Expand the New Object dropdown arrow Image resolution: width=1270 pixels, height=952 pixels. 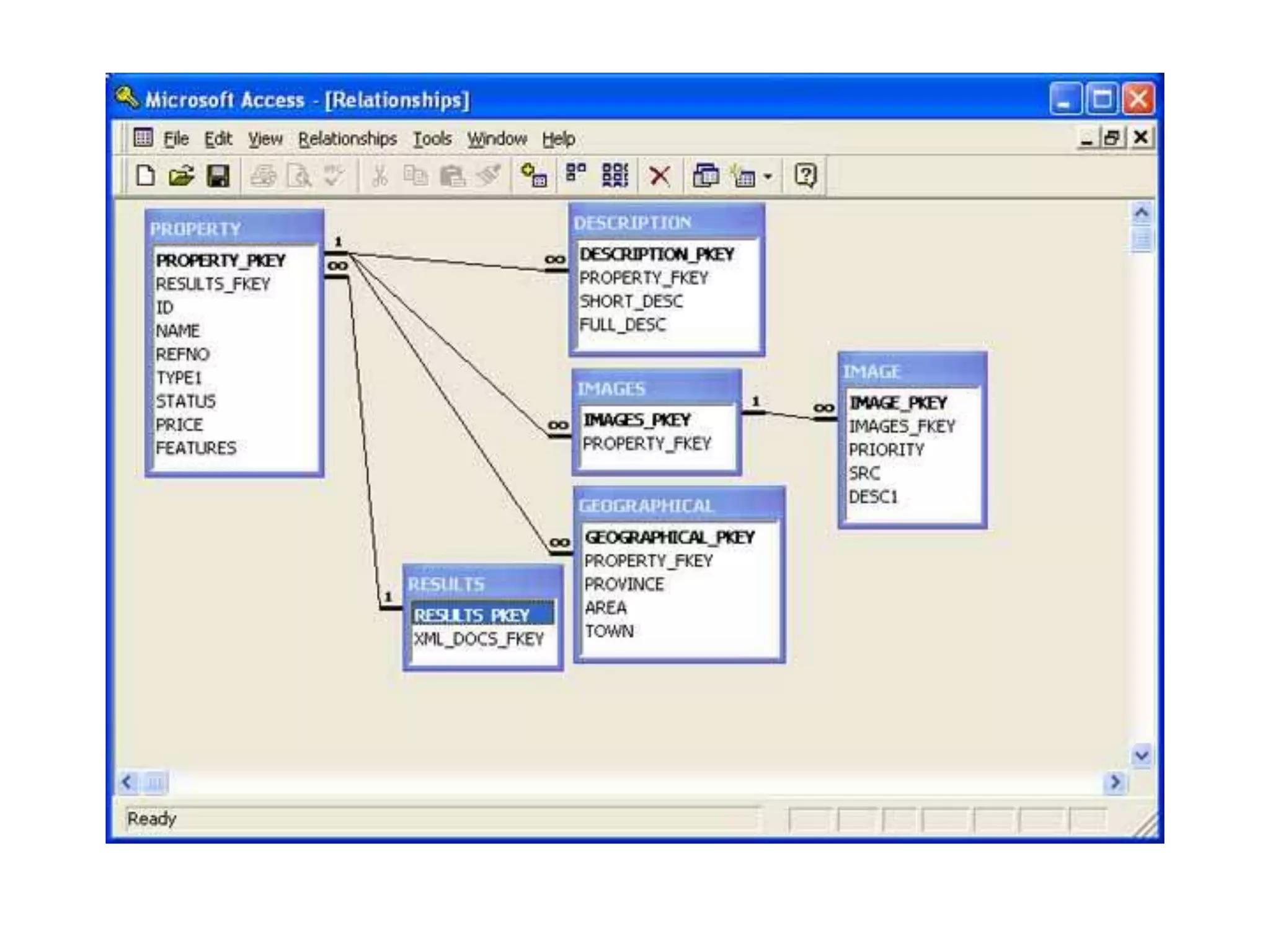click(768, 177)
